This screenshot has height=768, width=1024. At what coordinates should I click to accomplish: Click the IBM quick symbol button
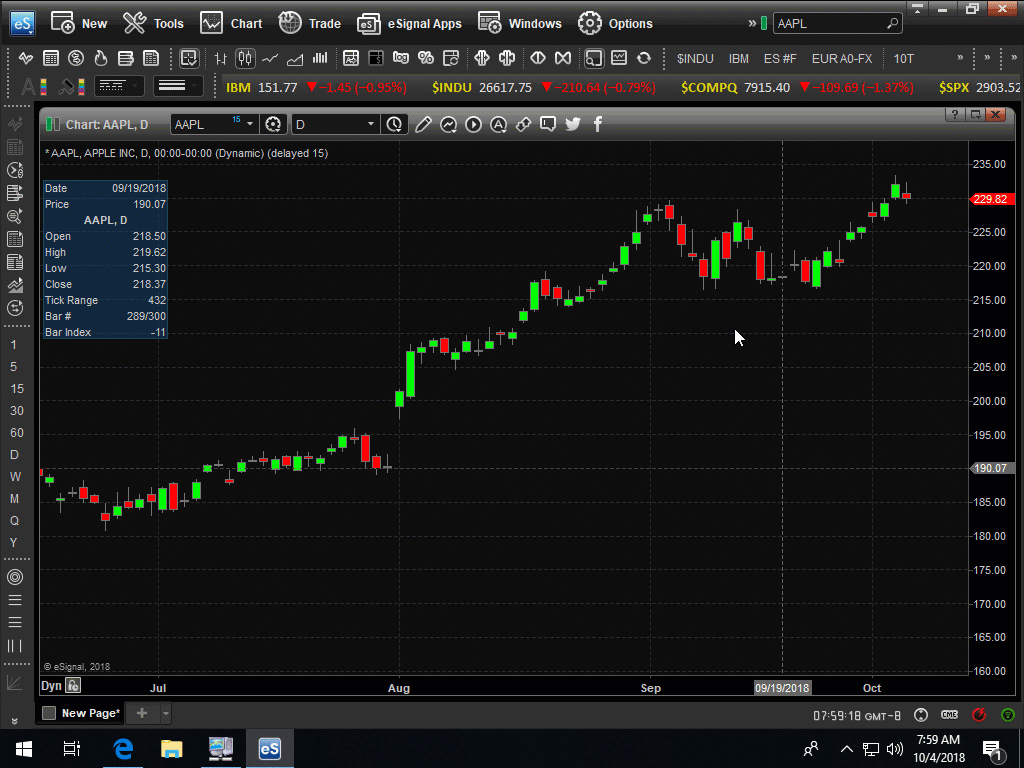click(x=739, y=59)
